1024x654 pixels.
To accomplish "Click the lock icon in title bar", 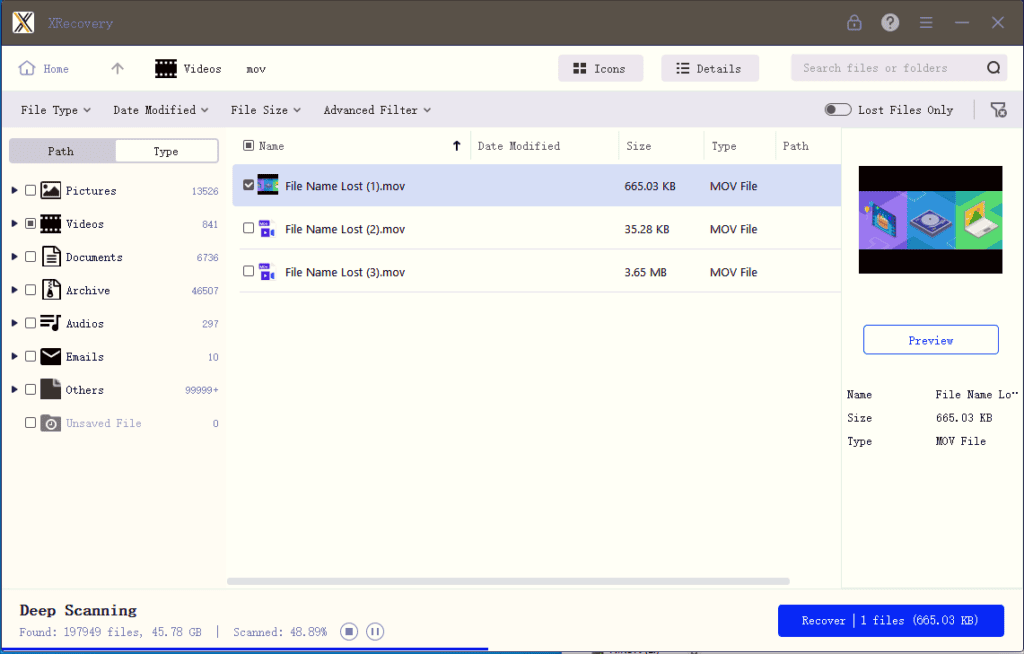I will [x=854, y=22].
